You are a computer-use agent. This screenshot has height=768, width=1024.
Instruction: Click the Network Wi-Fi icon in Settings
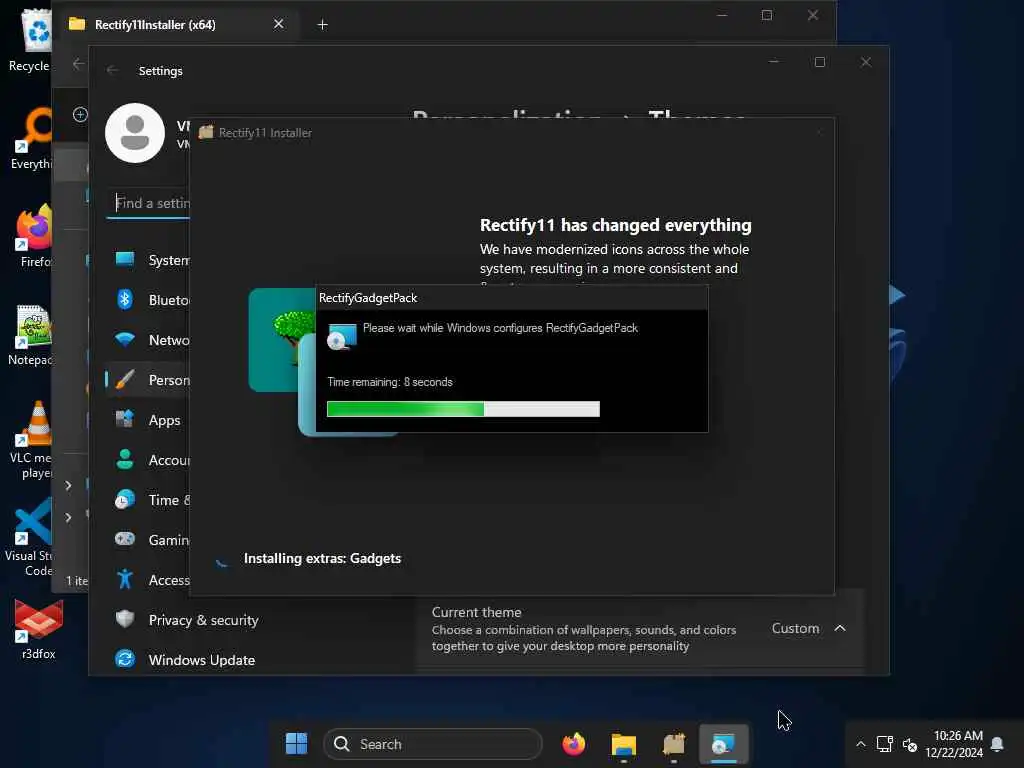[x=124, y=340]
